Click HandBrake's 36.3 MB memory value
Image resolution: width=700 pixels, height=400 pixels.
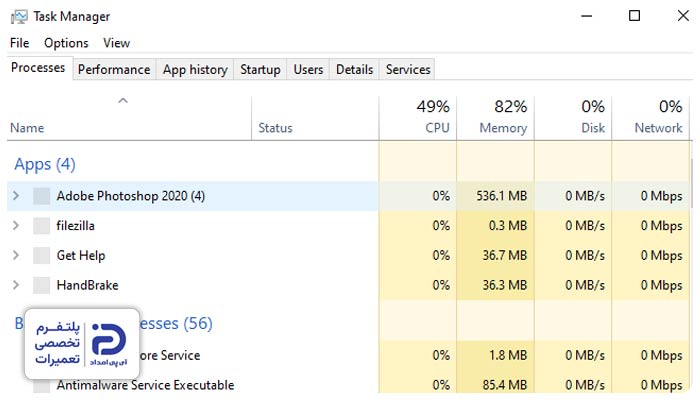coord(504,285)
